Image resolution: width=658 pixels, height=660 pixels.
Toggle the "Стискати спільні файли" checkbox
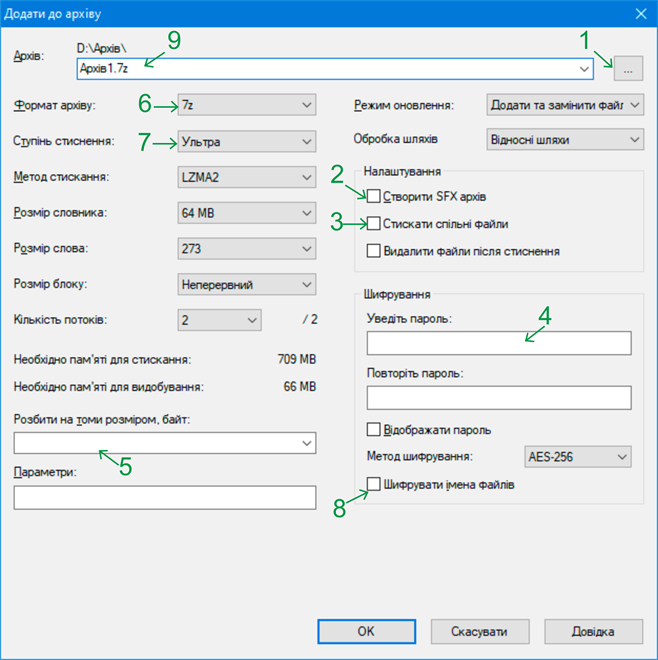(x=375, y=223)
